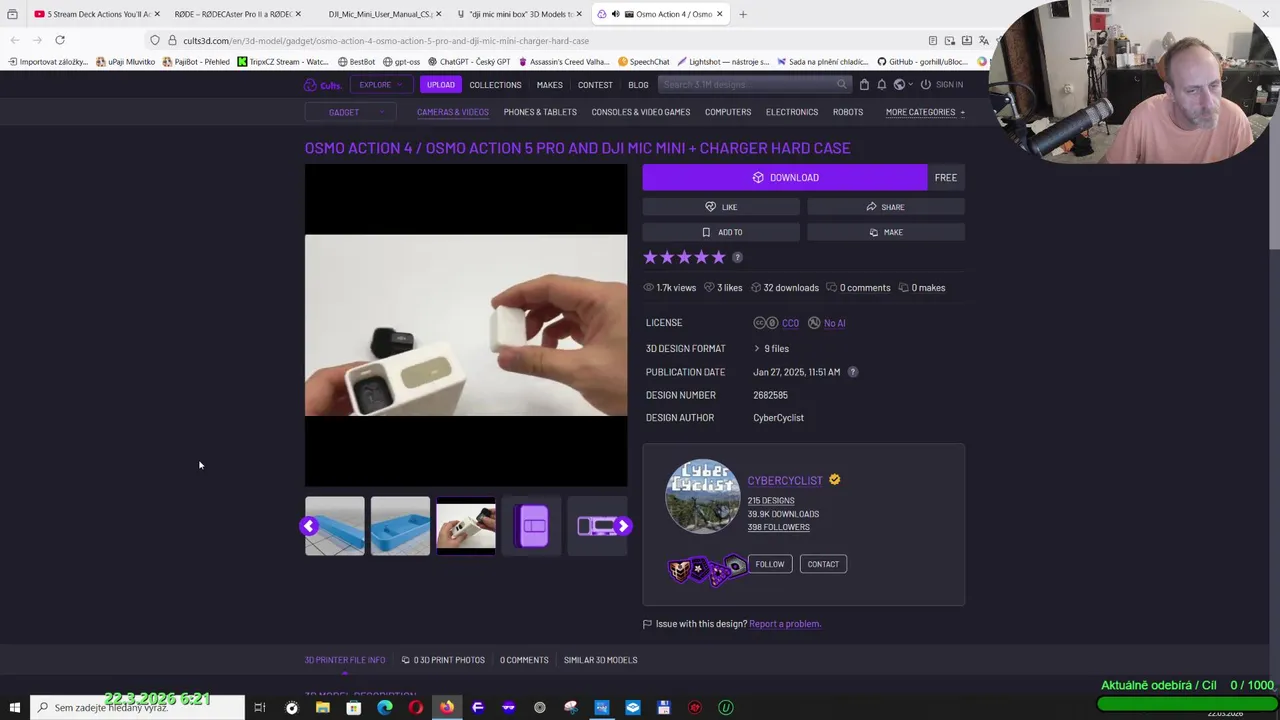Image resolution: width=1280 pixels, height=720 pixels.
Task: Select the ROBOTS category
Action: pyautogui.click(x=848, y=112)
